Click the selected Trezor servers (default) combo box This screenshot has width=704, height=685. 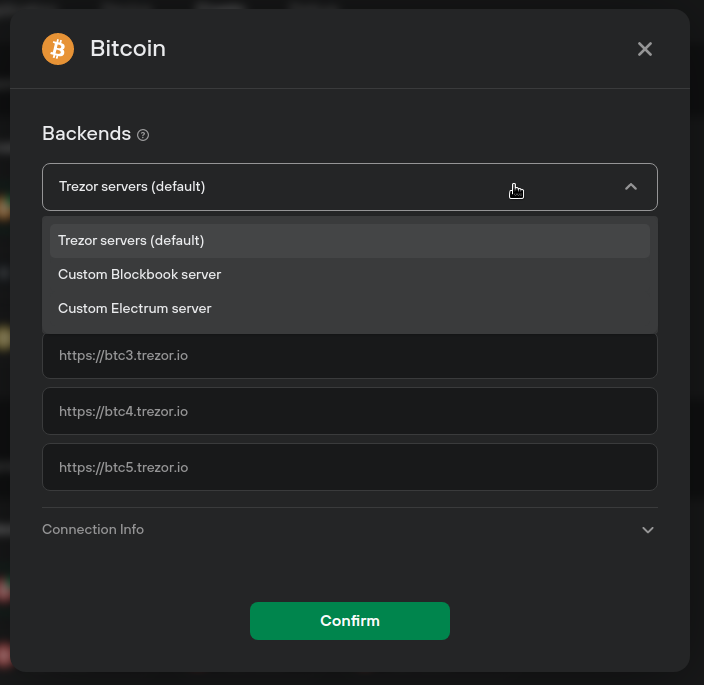click(x=350, y=187)
